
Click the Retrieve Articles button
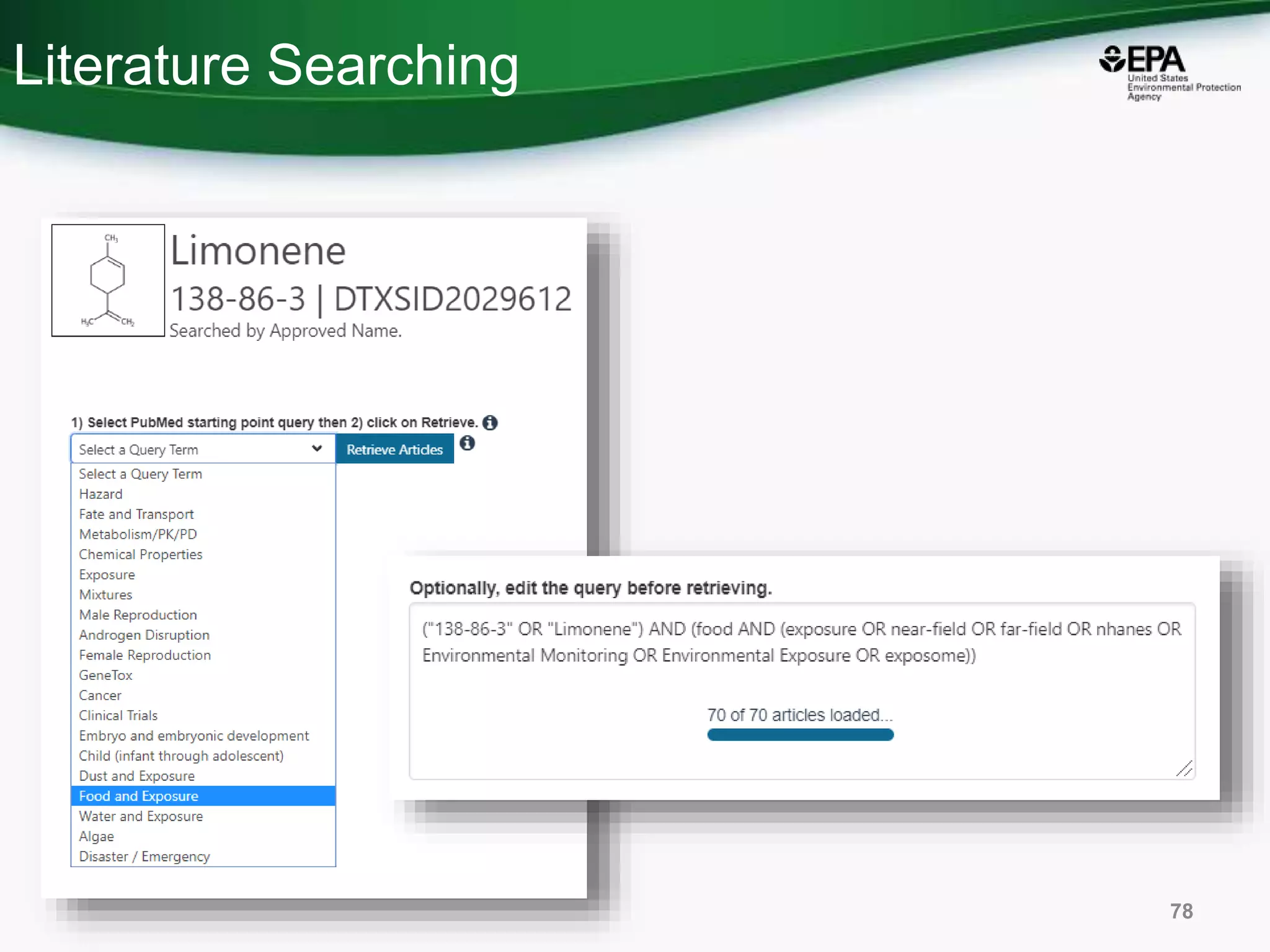(394, 449)
